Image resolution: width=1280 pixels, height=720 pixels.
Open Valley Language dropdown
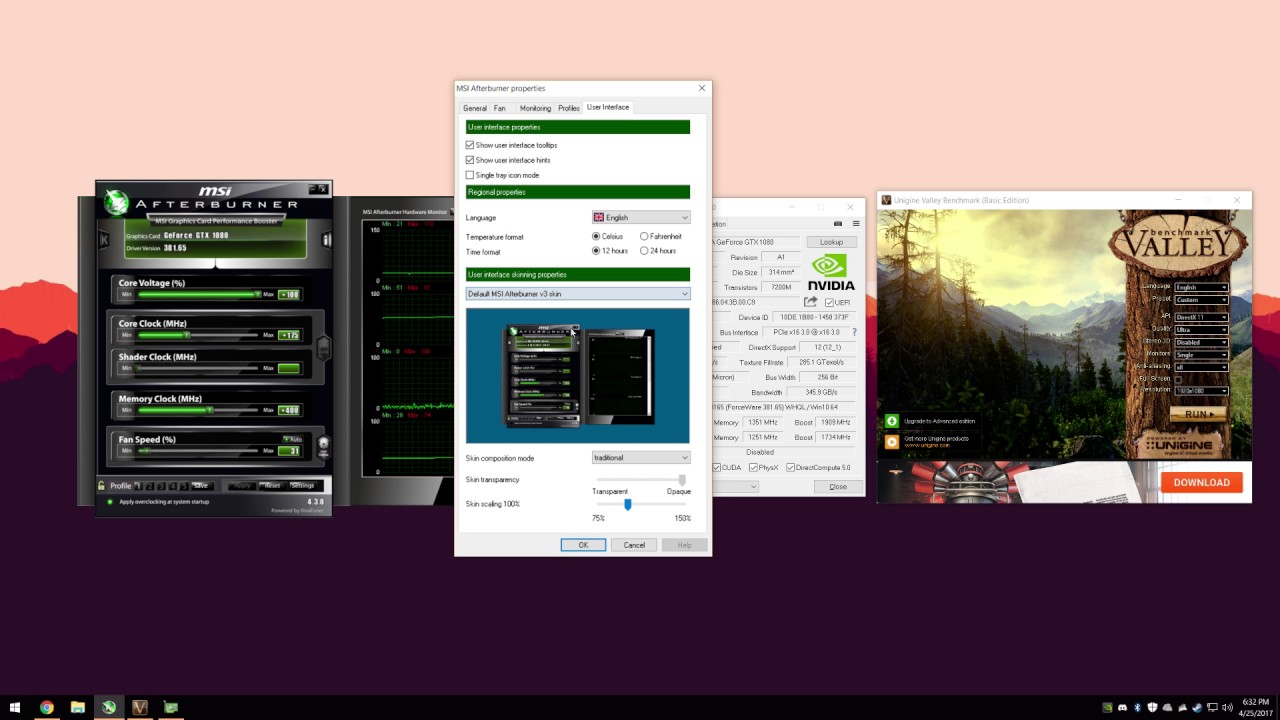[1201, 287]
